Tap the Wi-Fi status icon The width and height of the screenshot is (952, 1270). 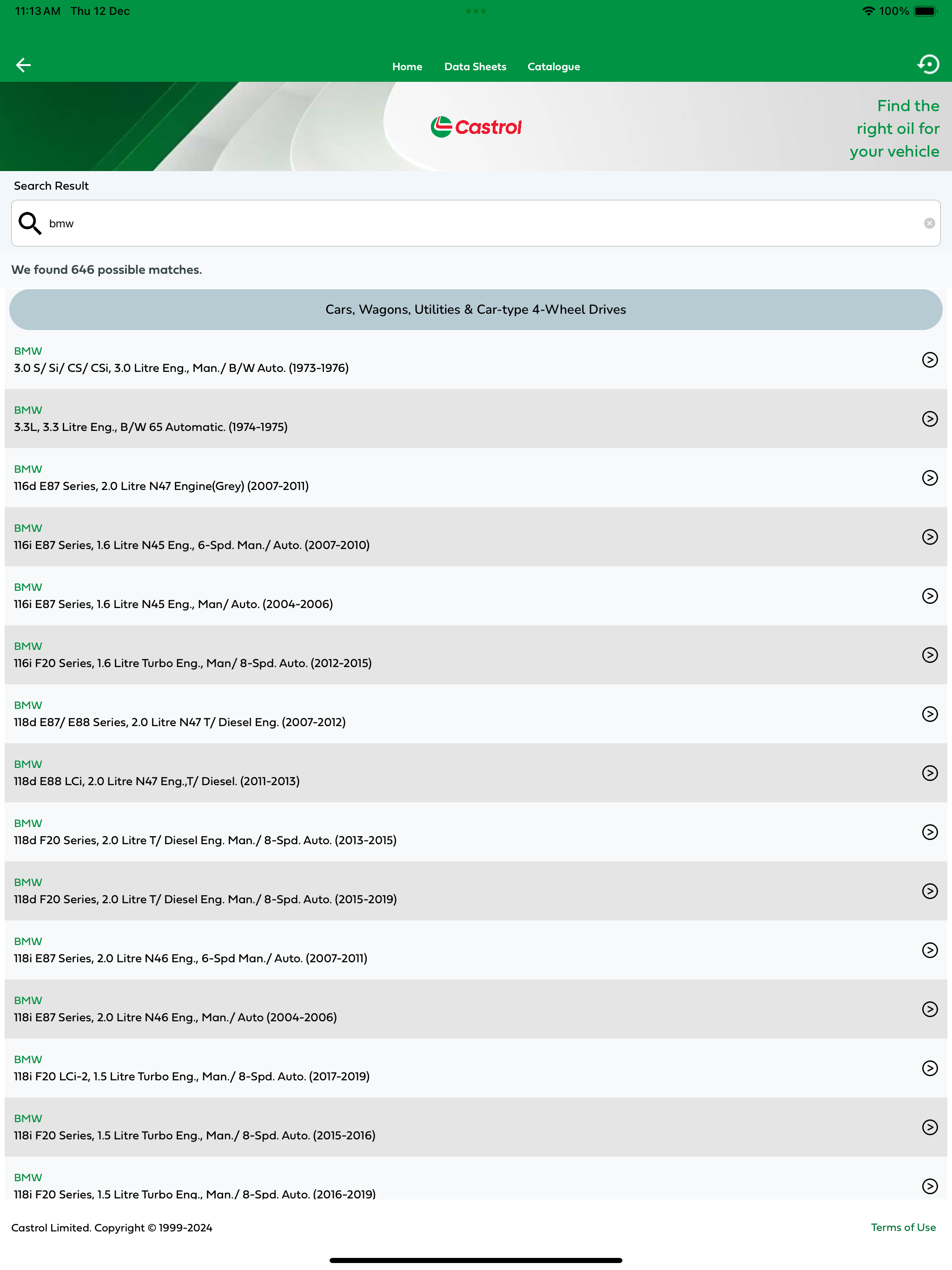coord(868,11)
